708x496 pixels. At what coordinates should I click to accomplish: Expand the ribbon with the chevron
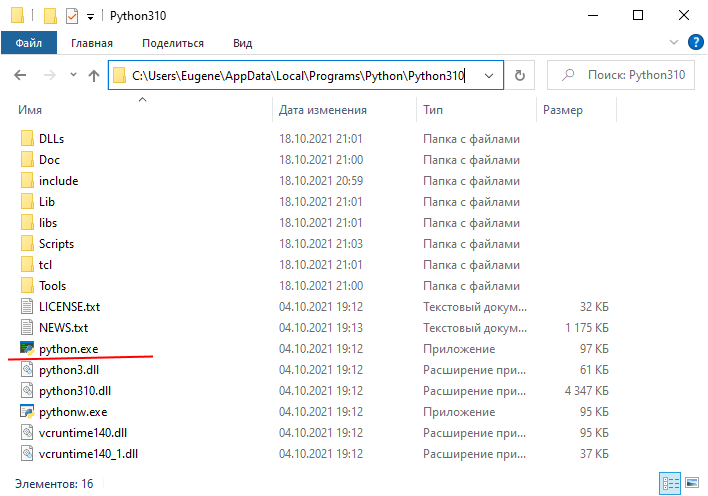click(x=674, y=42)
